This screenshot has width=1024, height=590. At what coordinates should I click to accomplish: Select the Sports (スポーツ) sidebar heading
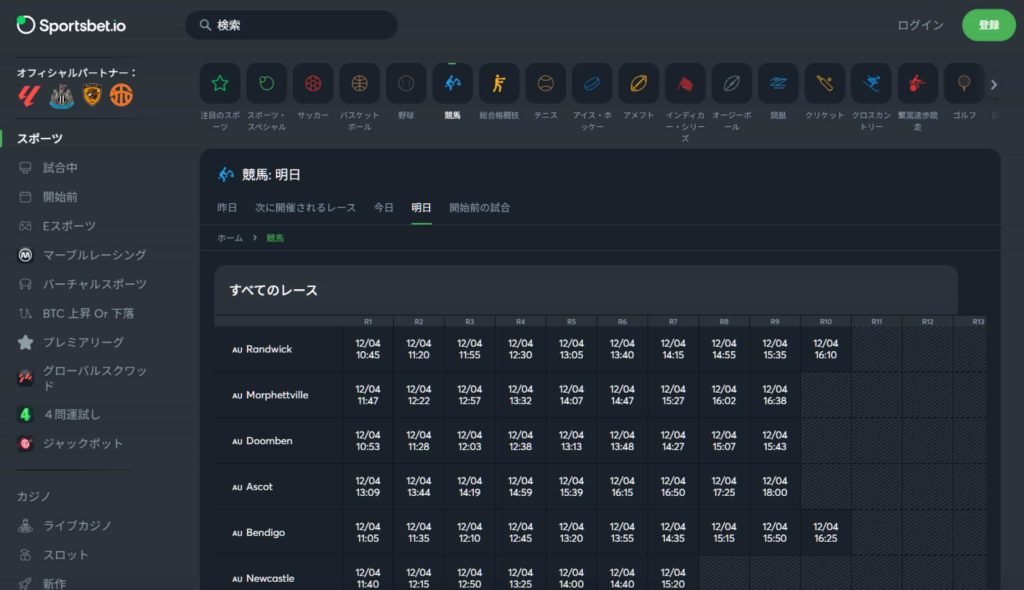coord(40,139)
